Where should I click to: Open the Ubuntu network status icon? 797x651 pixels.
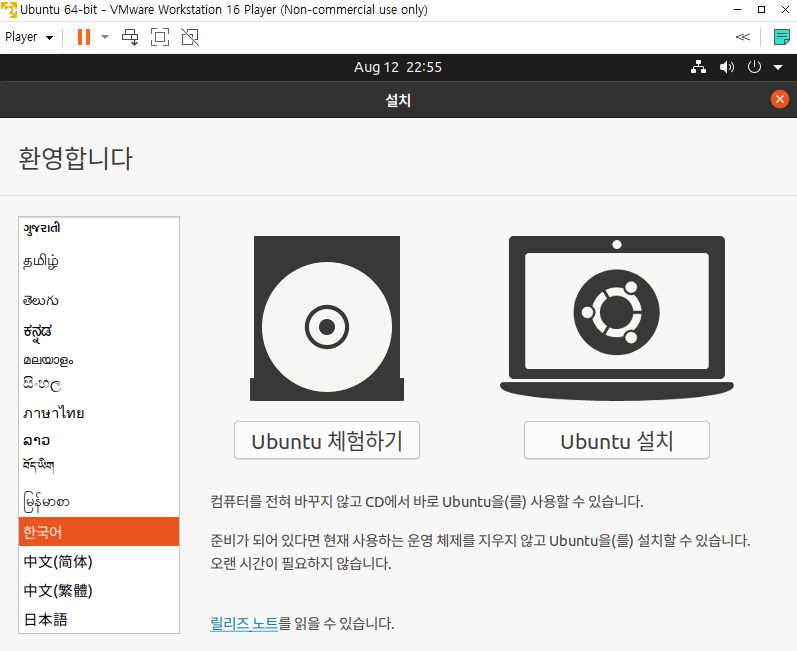tap(698, 67)
